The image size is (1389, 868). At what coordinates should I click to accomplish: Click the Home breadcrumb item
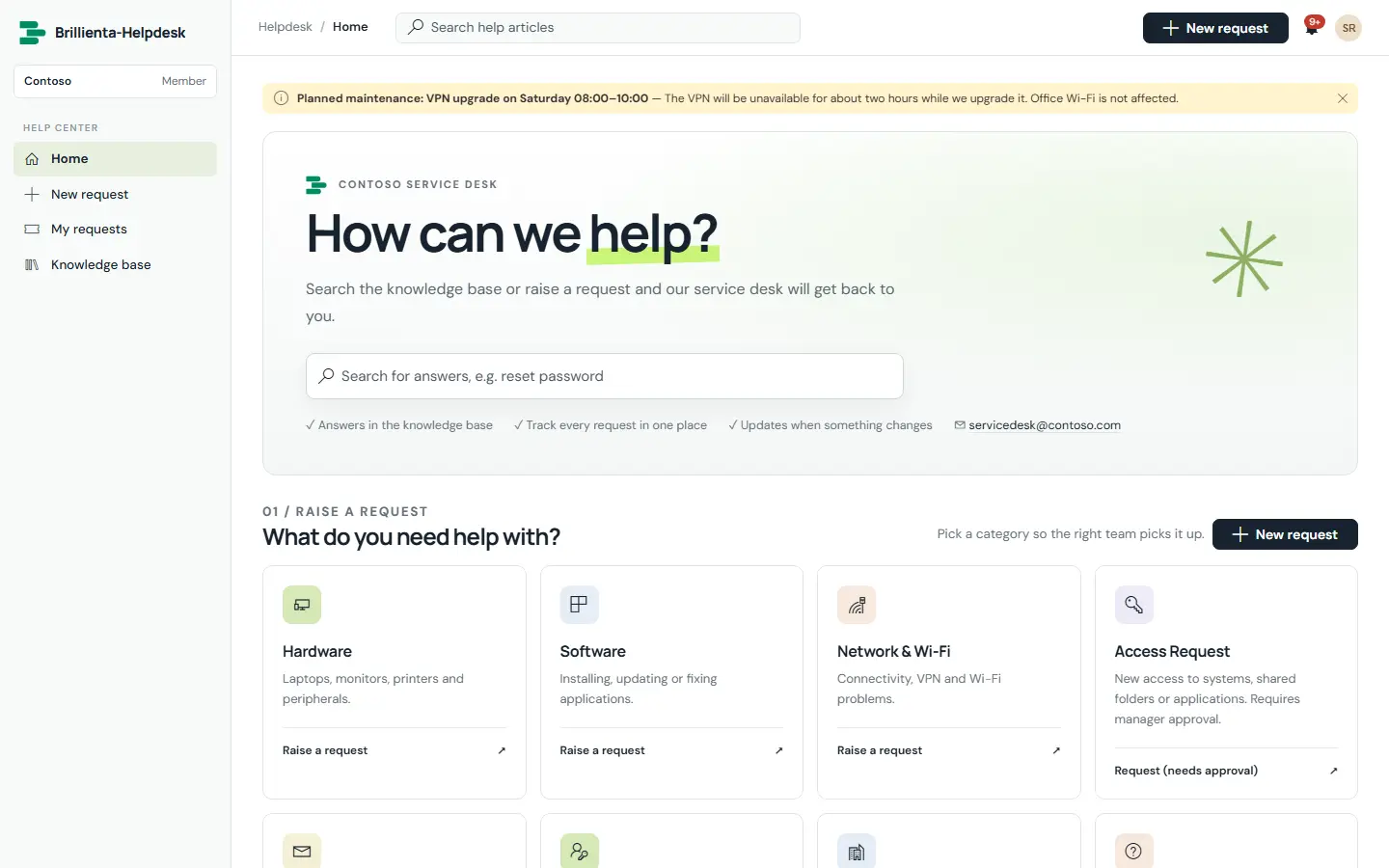click(350, 27)
